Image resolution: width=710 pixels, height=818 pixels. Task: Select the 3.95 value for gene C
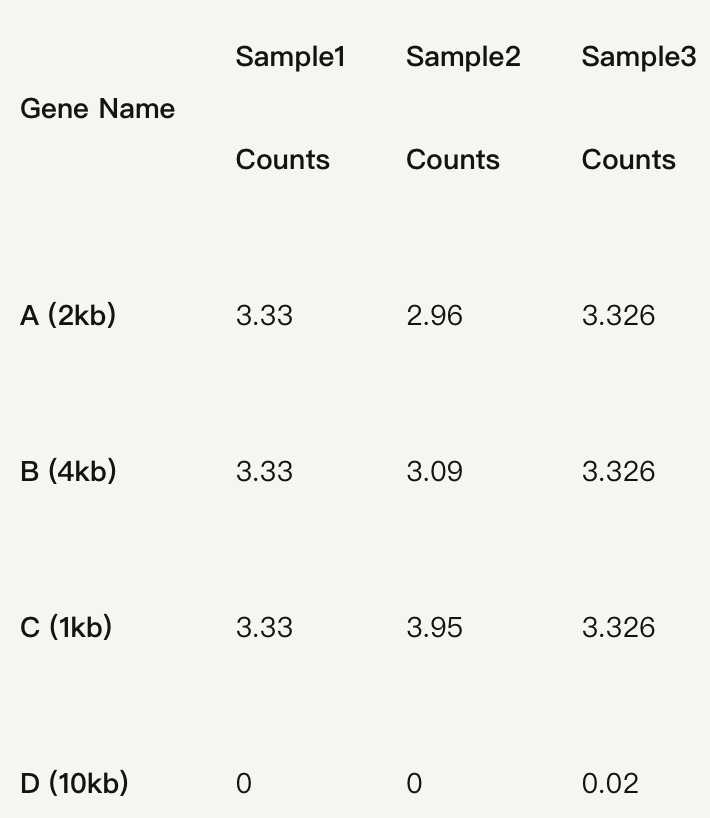click(434, 627)
